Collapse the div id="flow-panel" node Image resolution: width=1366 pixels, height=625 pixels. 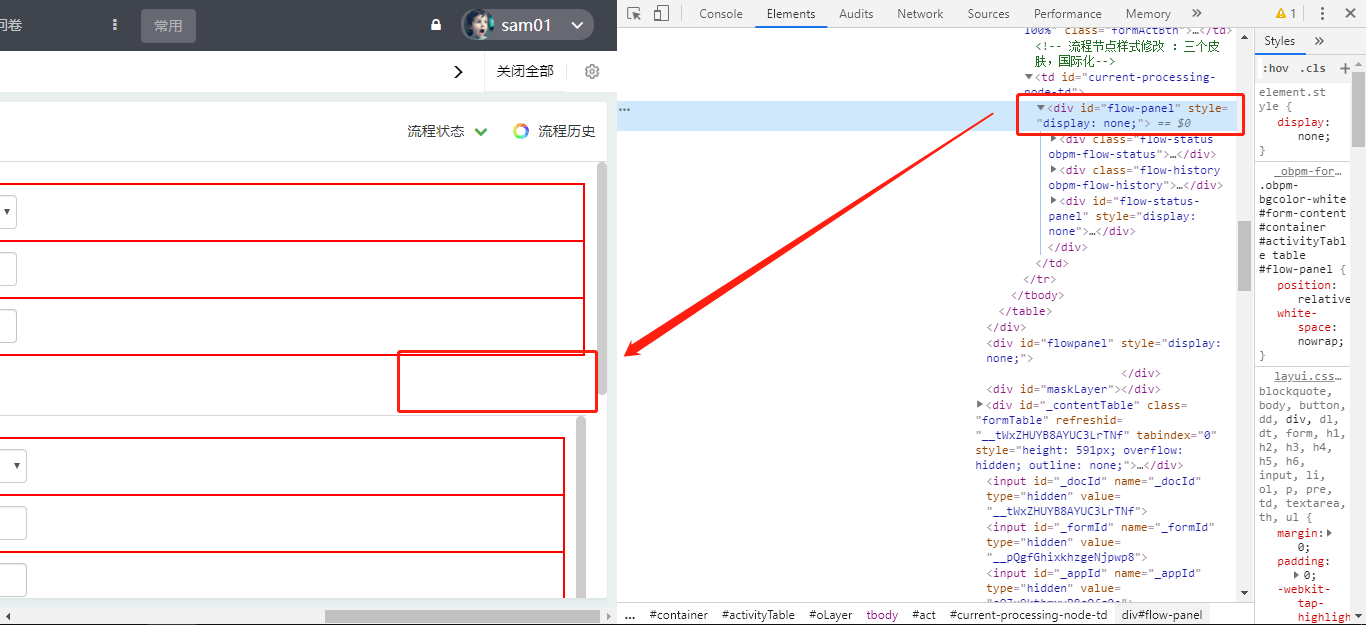coord(1041,108)
